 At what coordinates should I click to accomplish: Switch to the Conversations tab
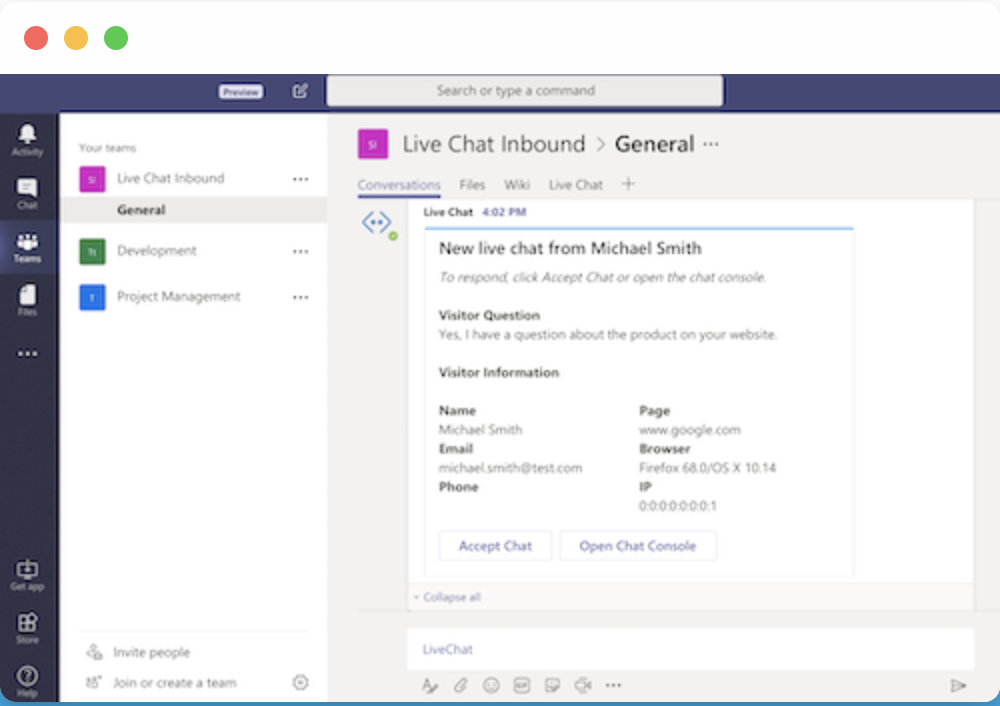pos(399,185)
